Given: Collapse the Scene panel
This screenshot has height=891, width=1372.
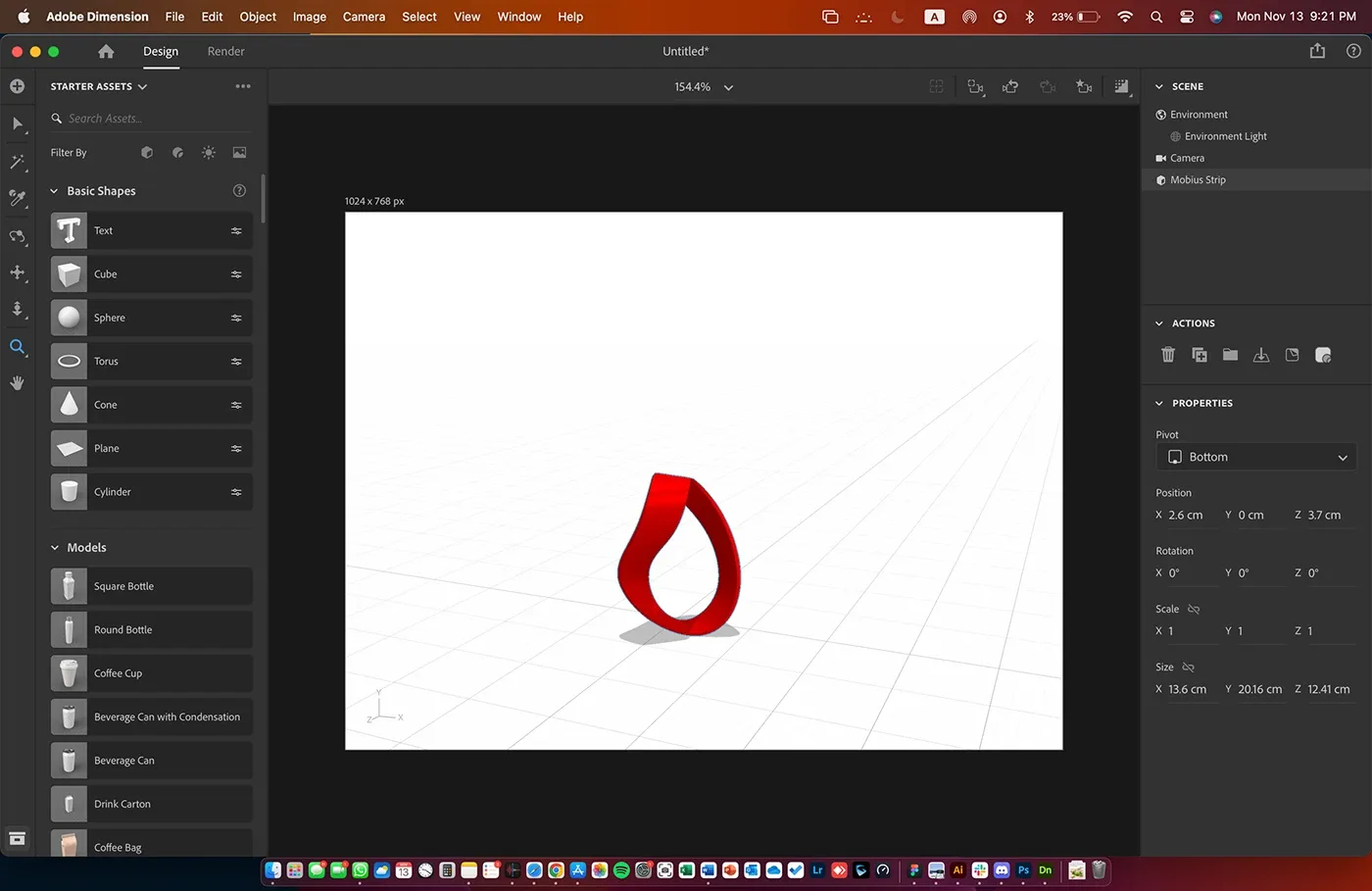Looking at the screenshot, I should (1159, 86).
